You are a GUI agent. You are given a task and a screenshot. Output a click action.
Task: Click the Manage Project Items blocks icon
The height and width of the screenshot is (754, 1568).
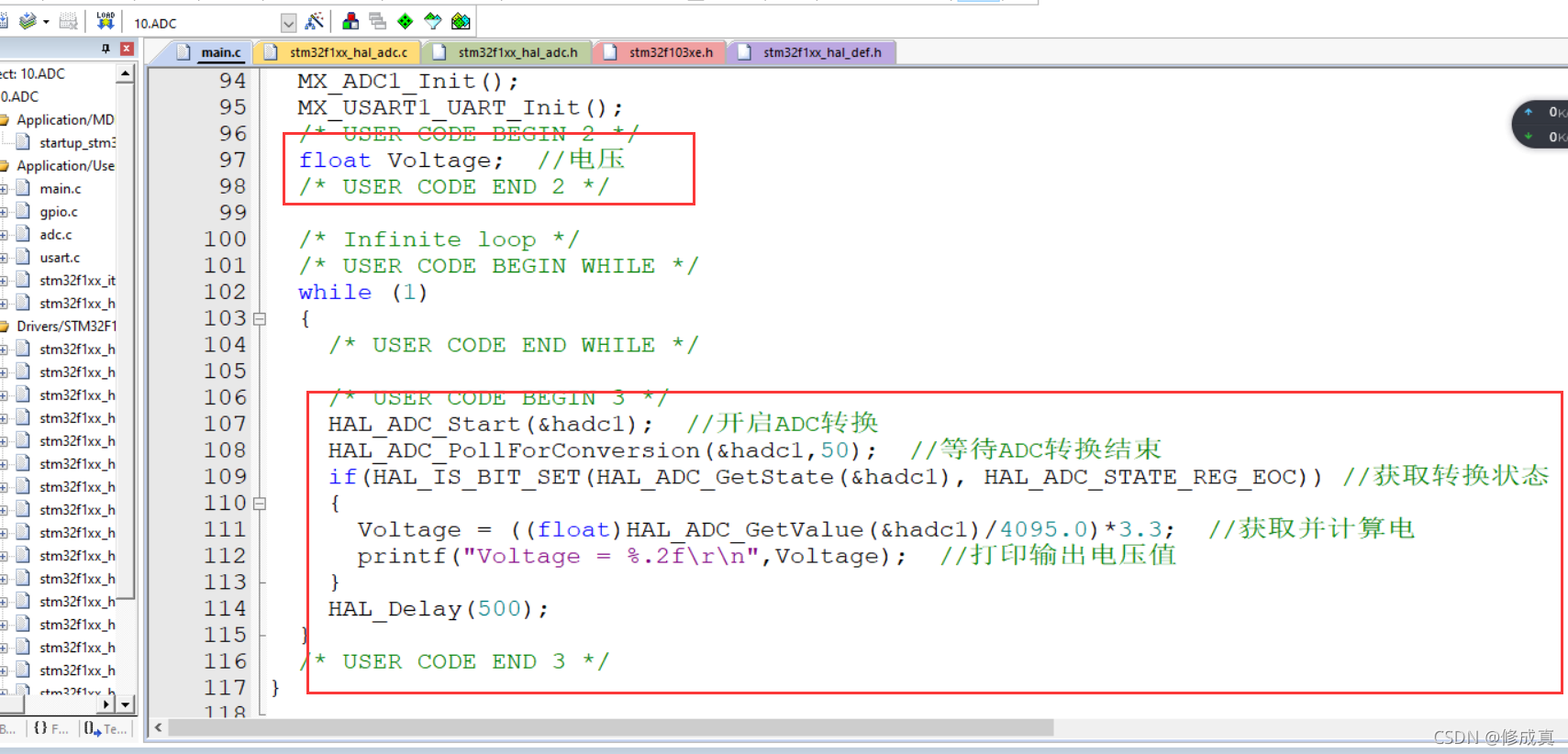(x=350, y=21)
